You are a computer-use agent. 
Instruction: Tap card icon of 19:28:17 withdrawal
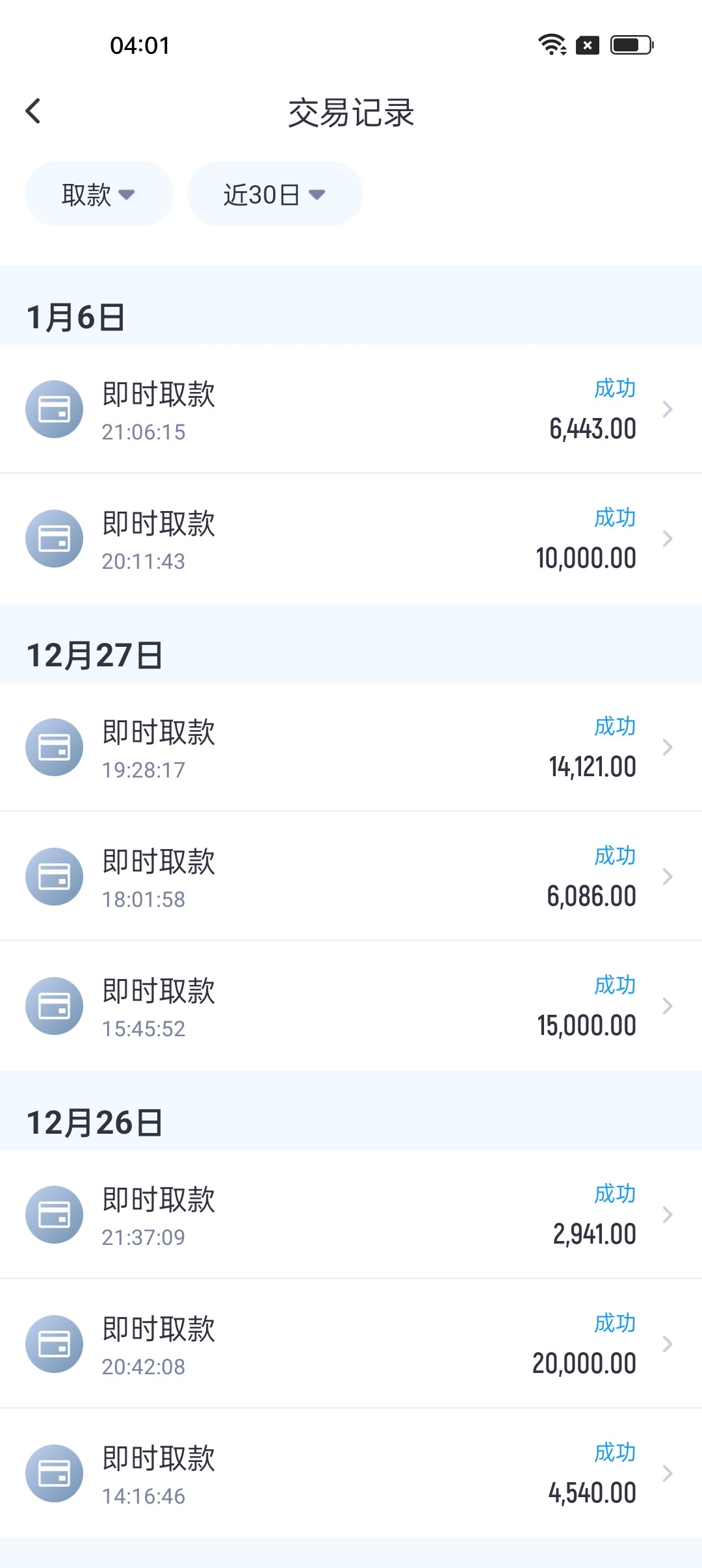pos(54,747)
